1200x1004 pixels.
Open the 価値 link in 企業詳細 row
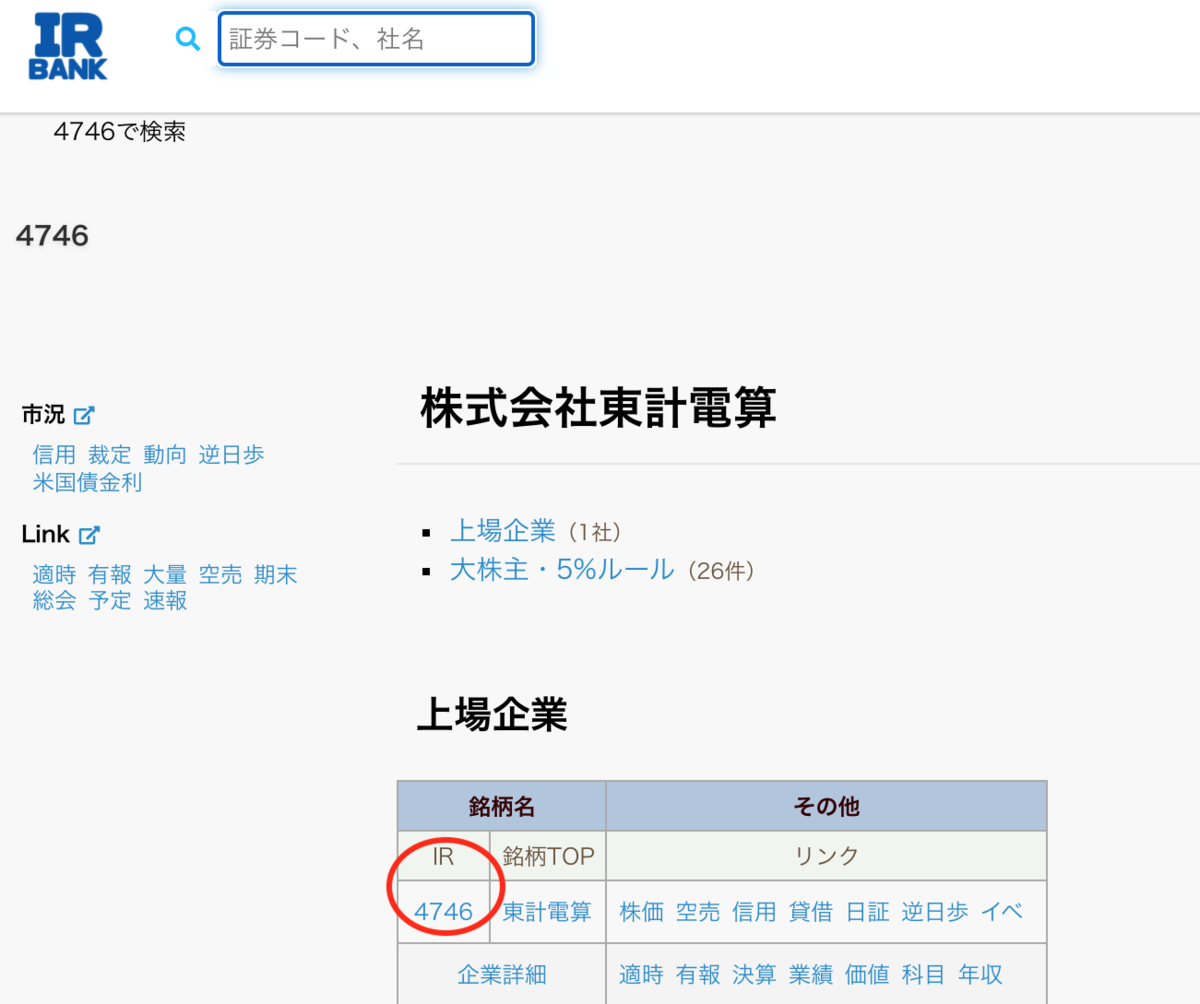click(x=867, y=975)
